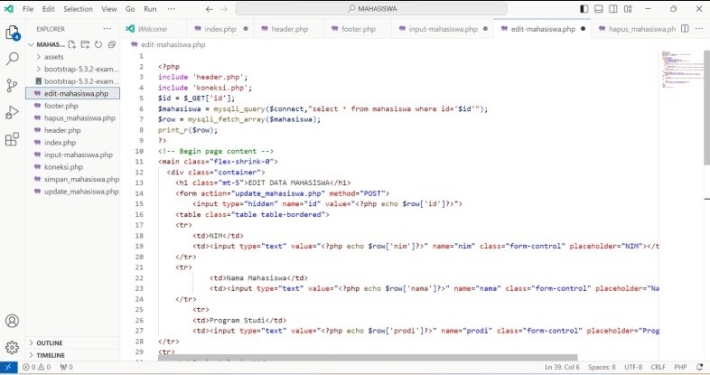Open notifications bell in status bar
Image resolution: width=710 pixels, height=375 pixels.
[700, 367]
